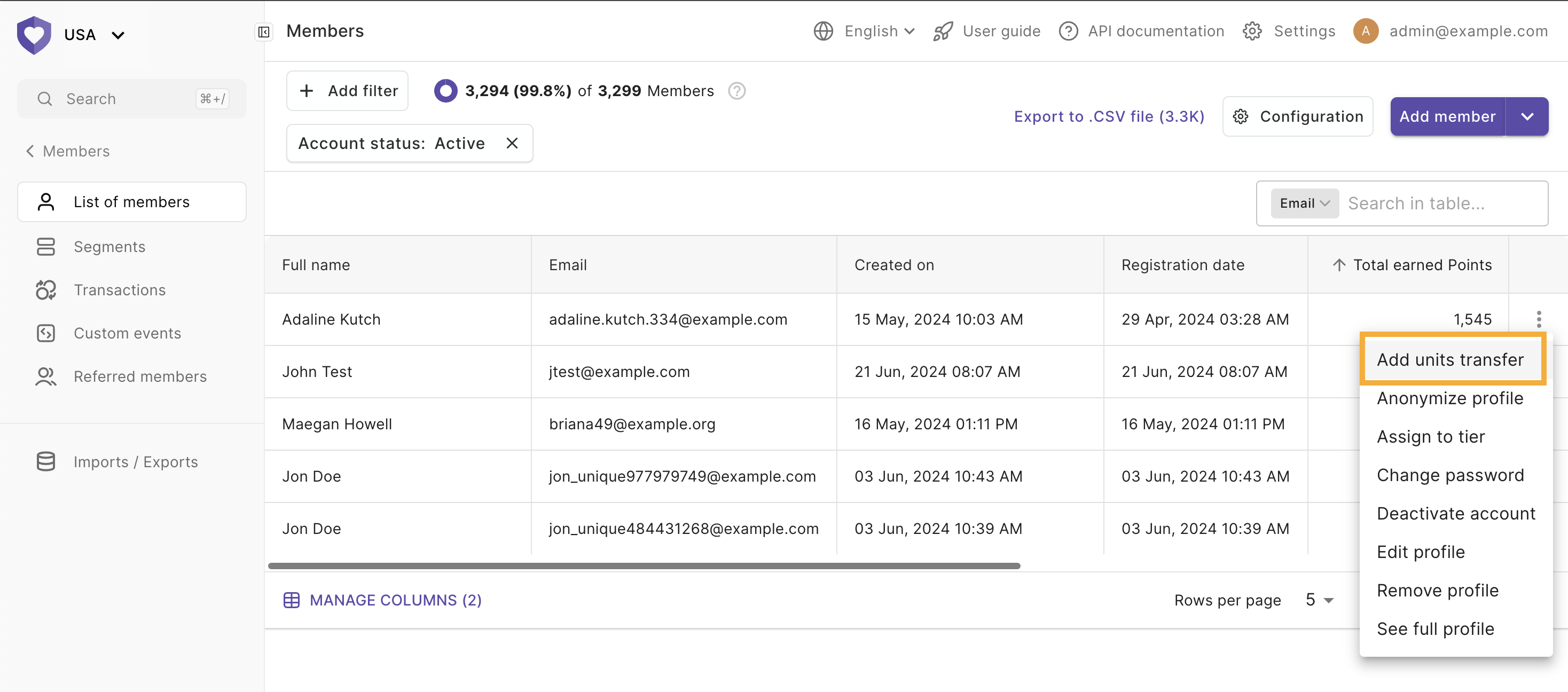Expand the USA workspace dropdown
The image size is (1568, 692).
click(118, 35)
